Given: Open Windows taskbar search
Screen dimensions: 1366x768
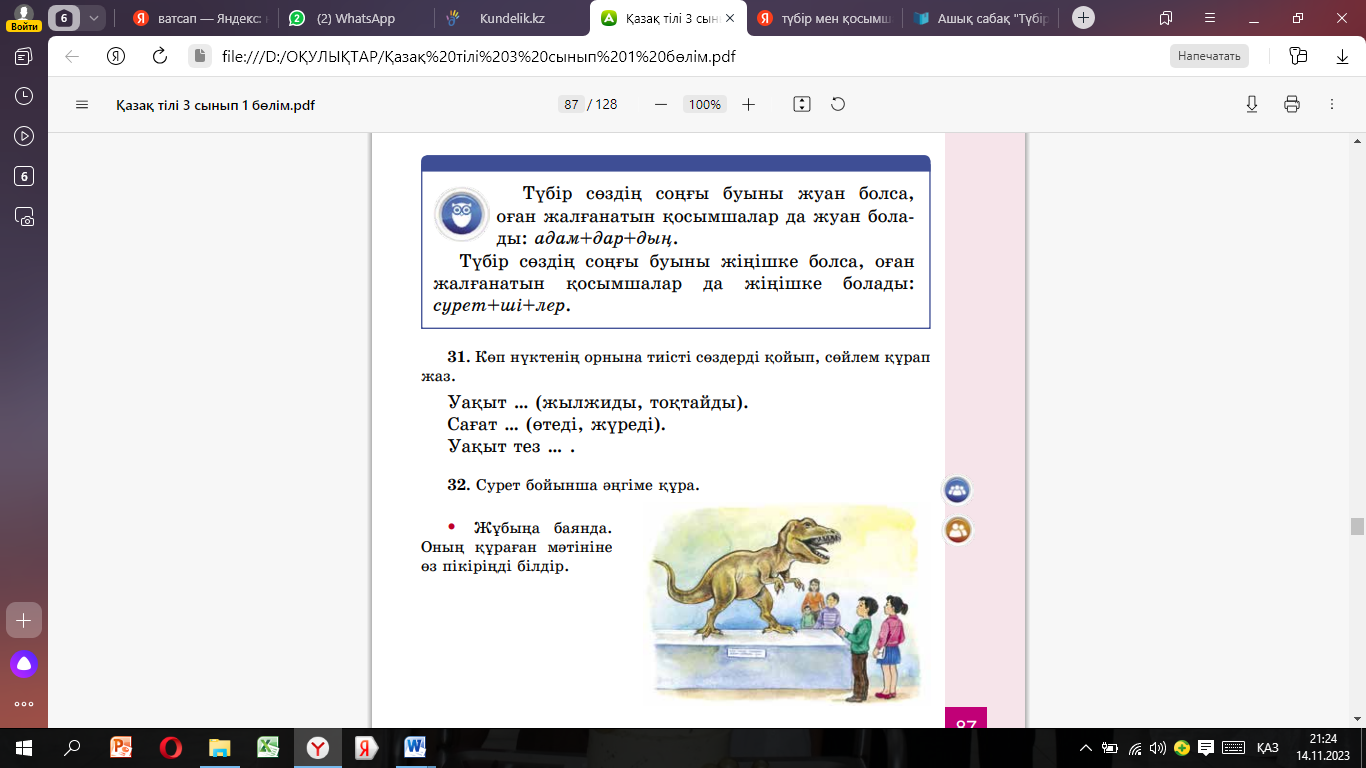Looking at the screenshot, I should [x=72, y=747].
